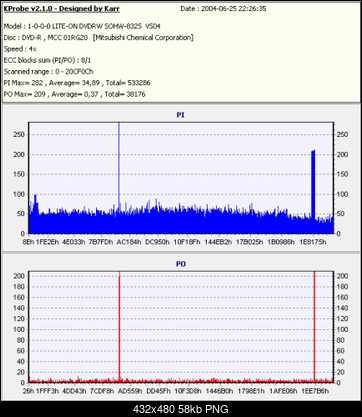The image size is (362, 417).
Task: Click the DD45Fh label on PO axis
Action: [x=159, y=391]
